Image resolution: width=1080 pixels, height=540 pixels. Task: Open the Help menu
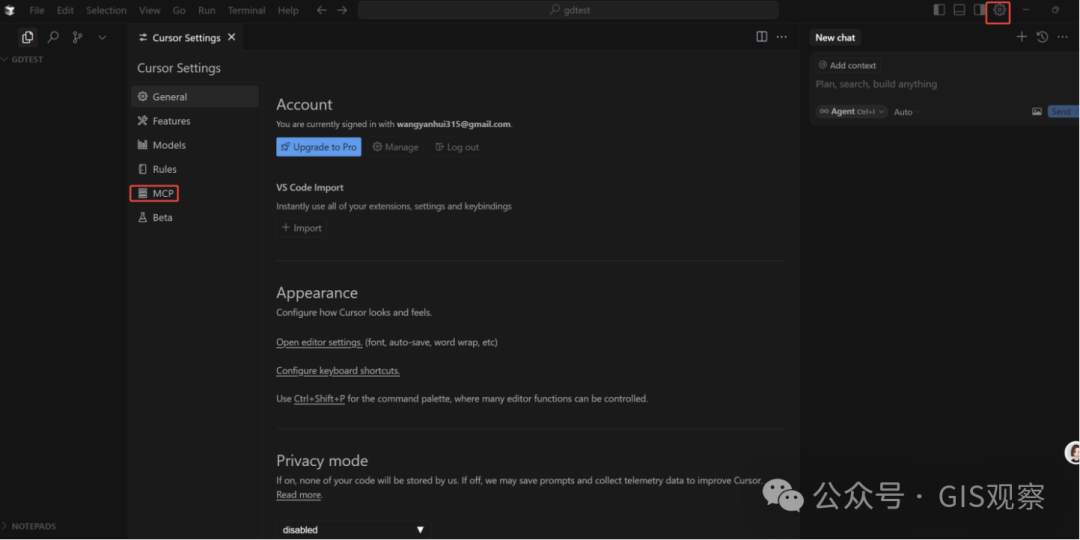(x=288, y=10)
